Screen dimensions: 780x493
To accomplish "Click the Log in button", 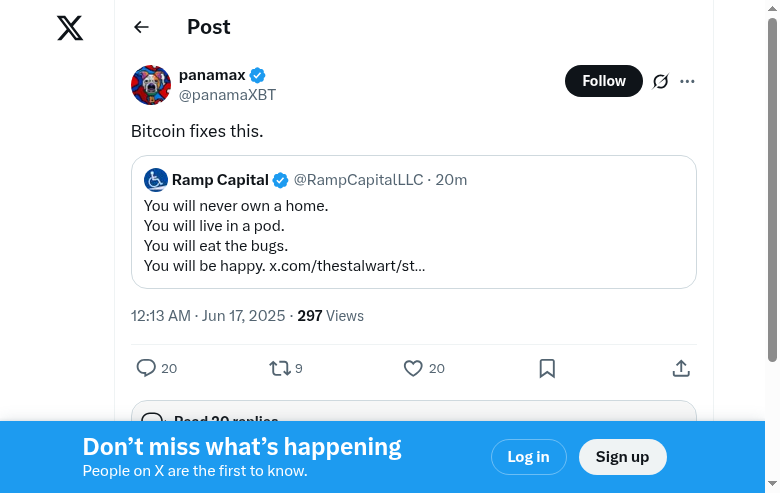I will [x=528, y=457].
